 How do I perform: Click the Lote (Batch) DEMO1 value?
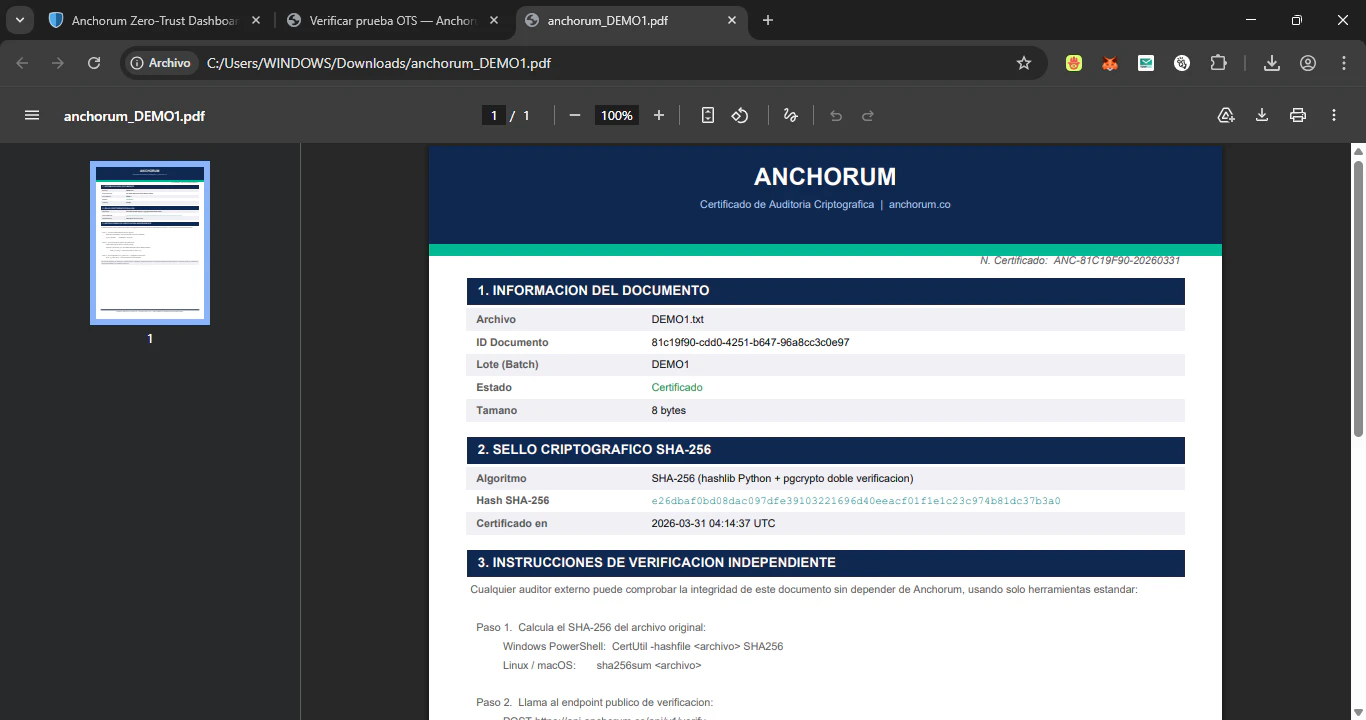[x=670, y=364]
